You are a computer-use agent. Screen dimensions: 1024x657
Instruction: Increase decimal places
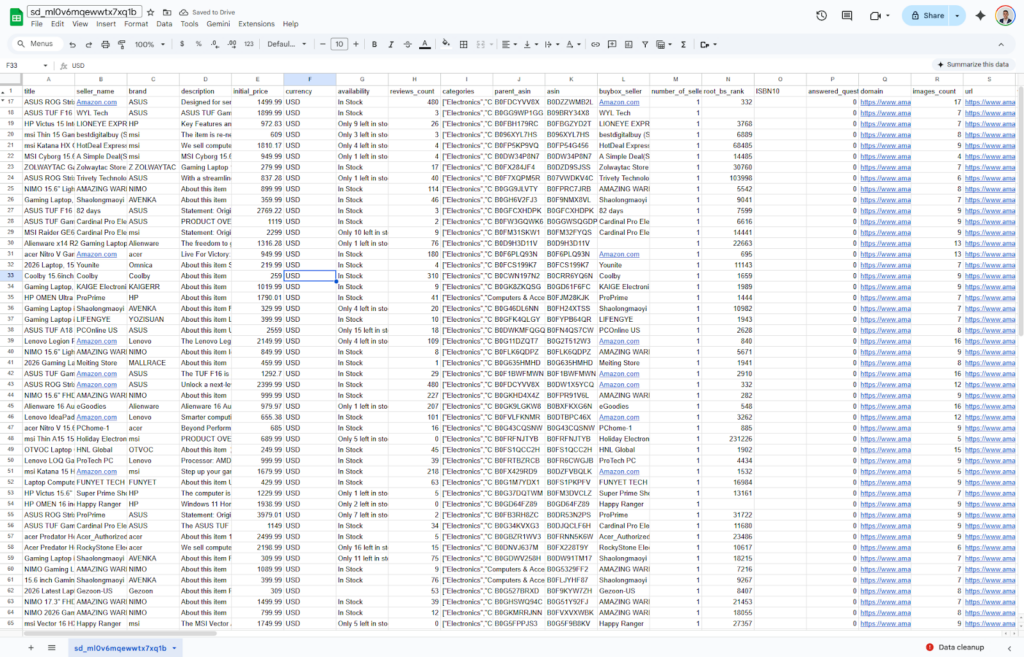(x=232, y=44)
